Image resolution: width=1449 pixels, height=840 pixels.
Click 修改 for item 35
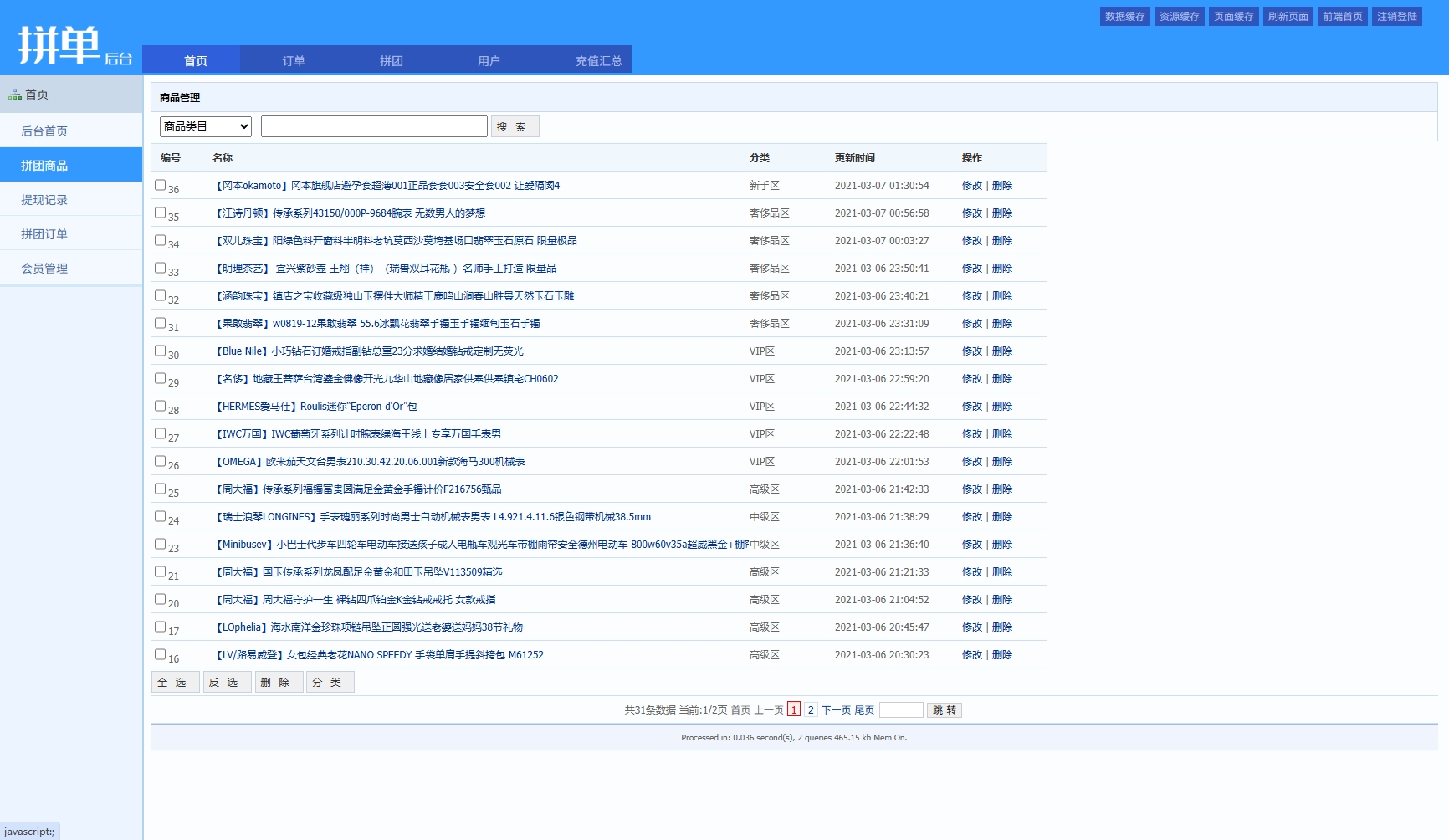[x=971, y=213]
